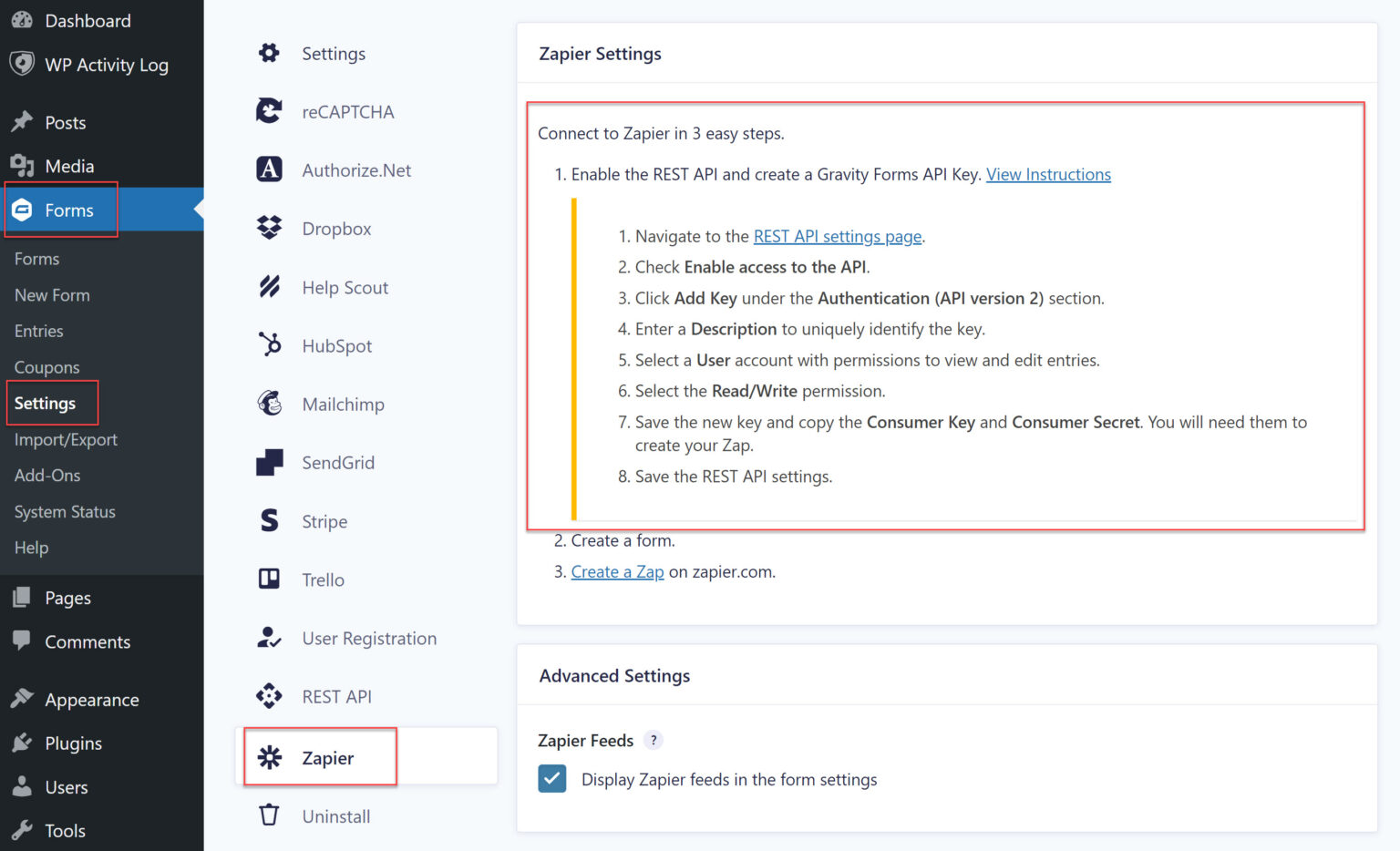Follow the "Create a Zap" link

617,571
